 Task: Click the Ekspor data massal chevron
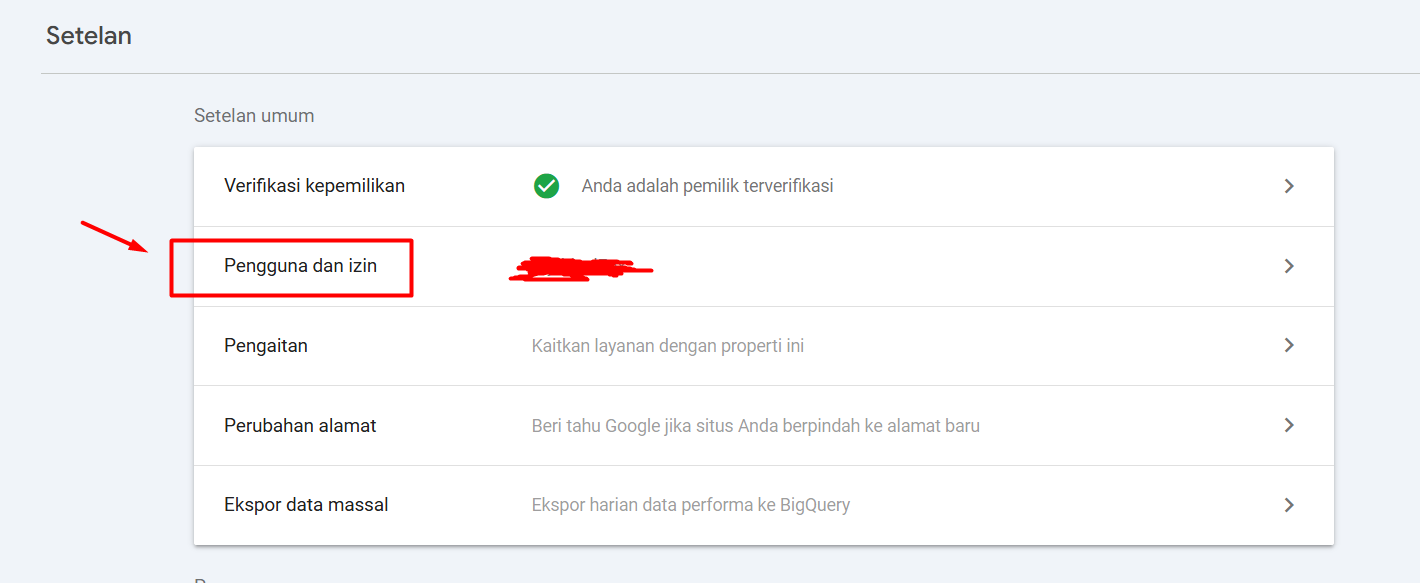(x=1289, y=505)
